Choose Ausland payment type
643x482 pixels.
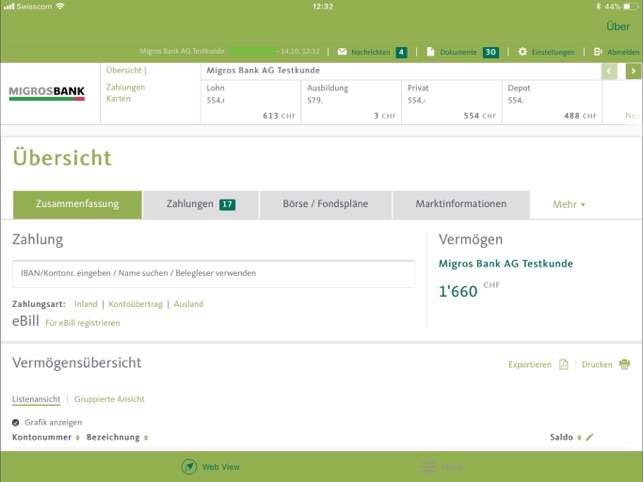click(189, 304)
